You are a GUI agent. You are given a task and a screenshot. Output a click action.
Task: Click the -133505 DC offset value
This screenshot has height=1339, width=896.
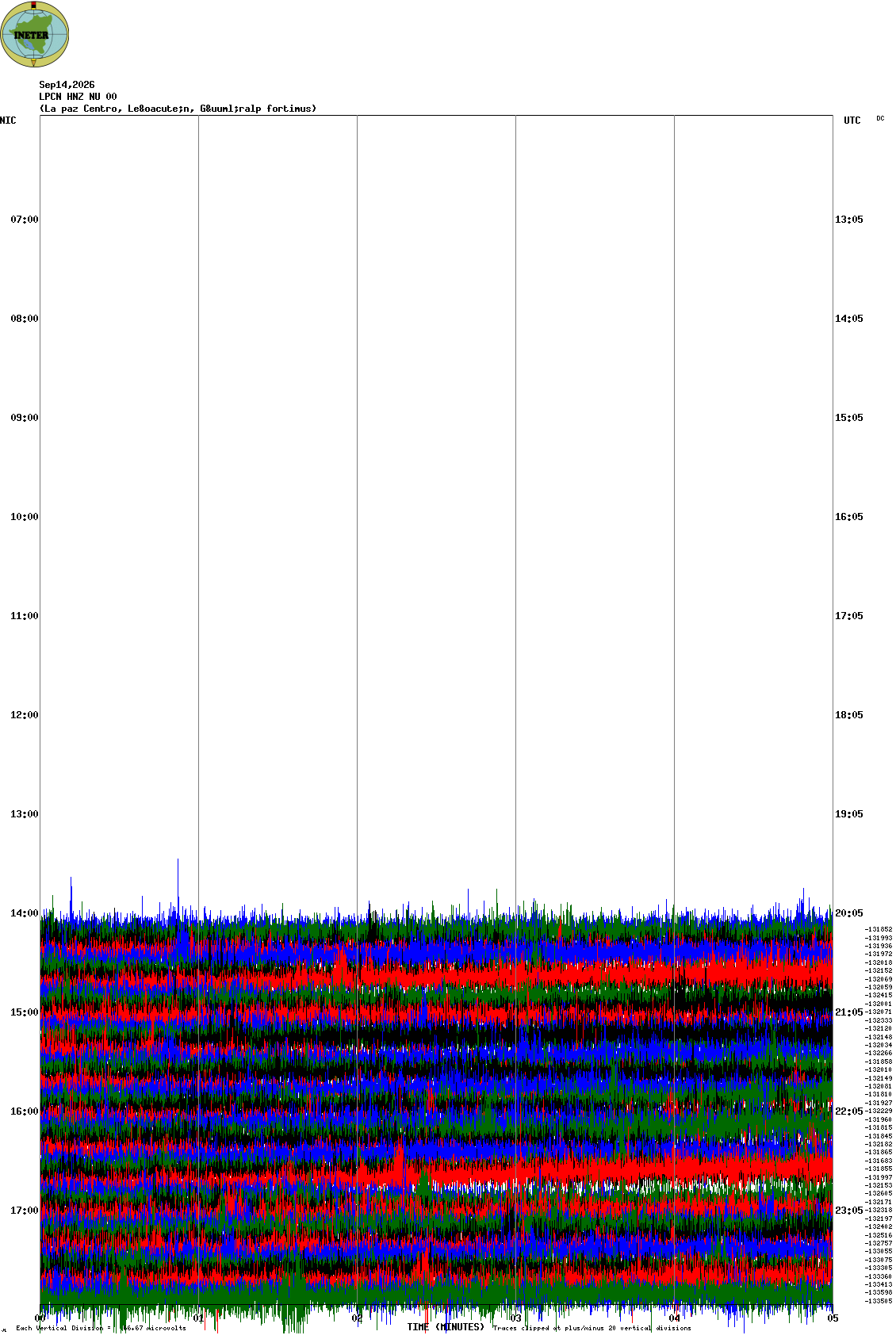(879, 1301)
